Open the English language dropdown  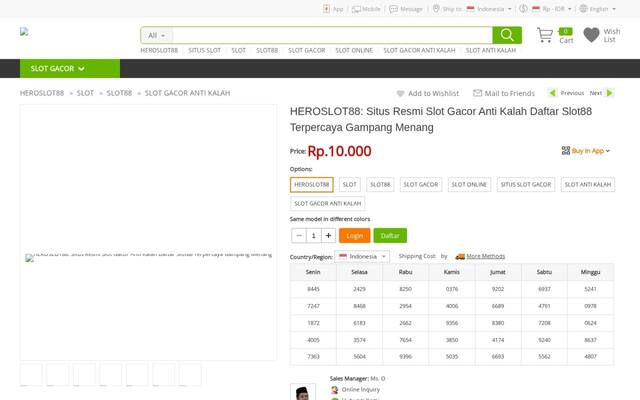tap(602, 9)
